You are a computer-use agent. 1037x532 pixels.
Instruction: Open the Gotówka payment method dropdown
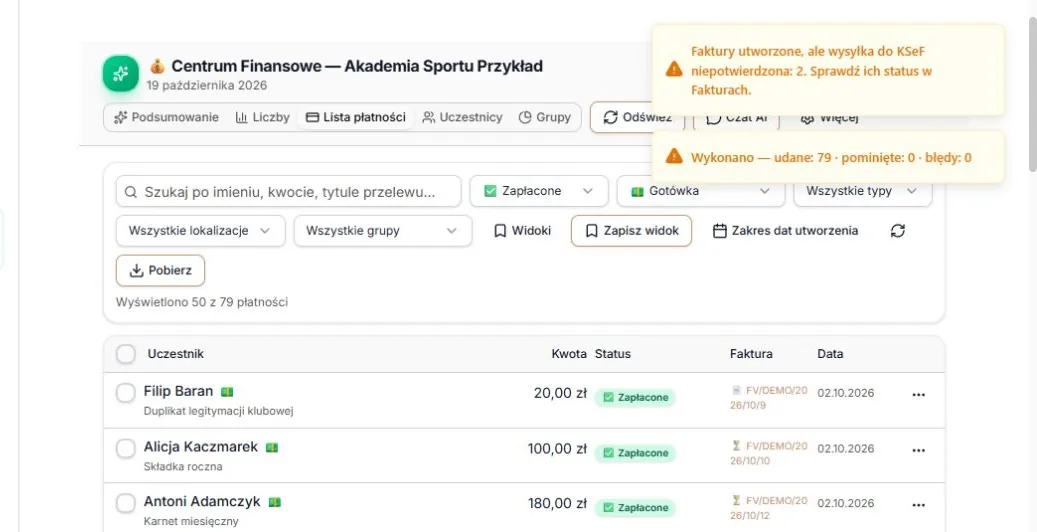point(700,191)
